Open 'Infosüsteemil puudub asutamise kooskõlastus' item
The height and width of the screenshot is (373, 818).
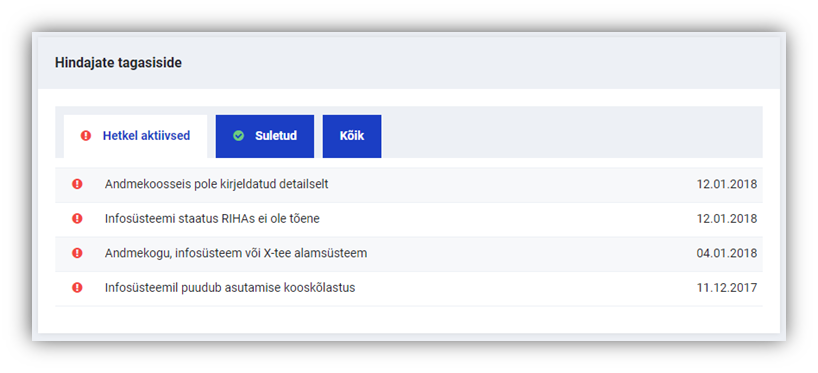coord(230,287)
